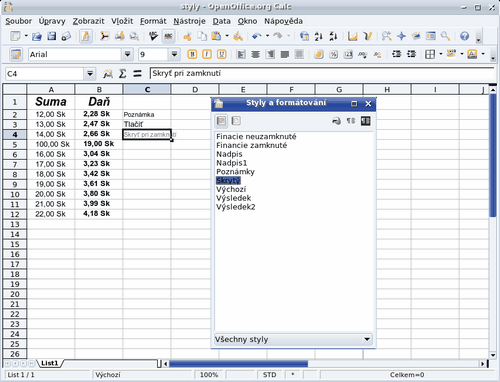Screen dimensions: 500x382
Task: Export directly as PDF icon
Action: [x=105, y=36]
